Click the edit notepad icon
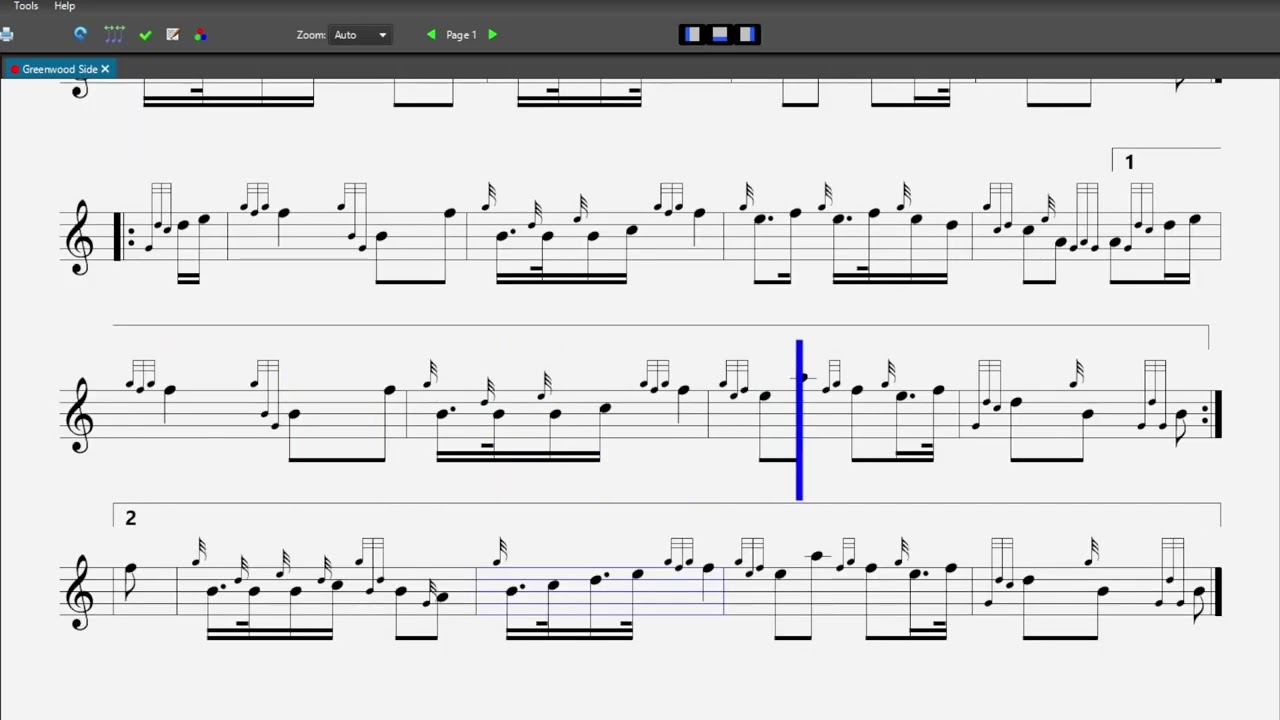 (173, 34)
